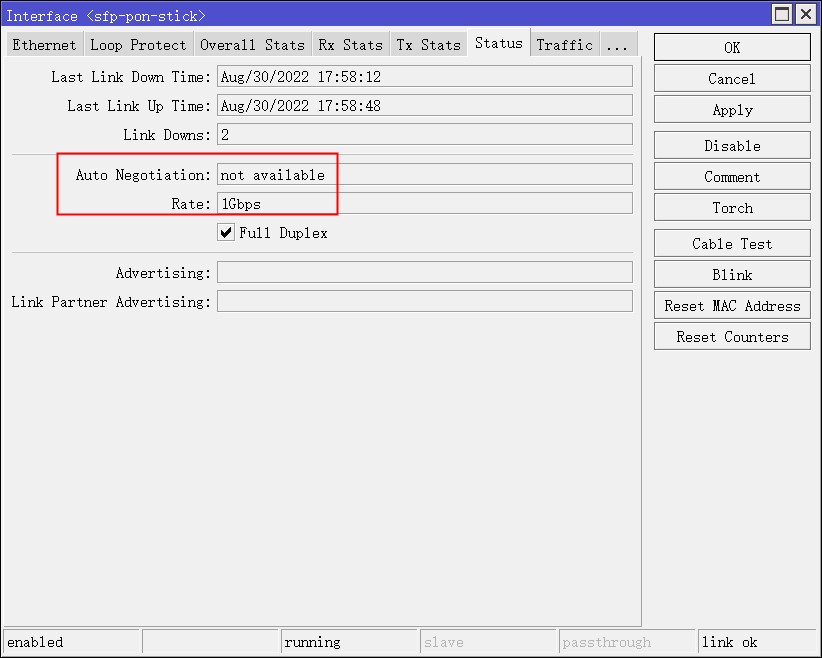
Task: Maximize the Interface window
Action: [782, 14]
